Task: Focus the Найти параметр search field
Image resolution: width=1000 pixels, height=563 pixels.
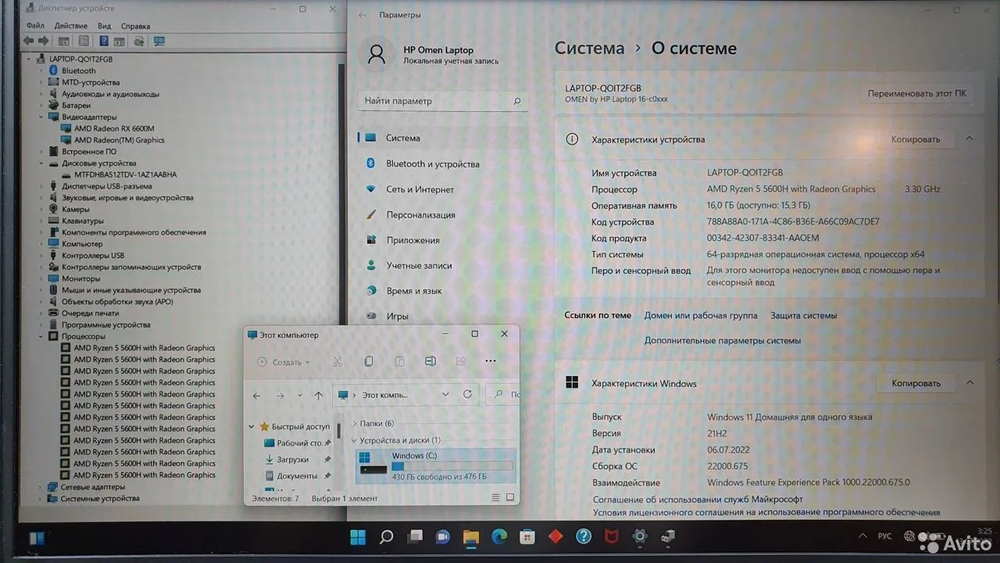Action: [x=442, y=101]
